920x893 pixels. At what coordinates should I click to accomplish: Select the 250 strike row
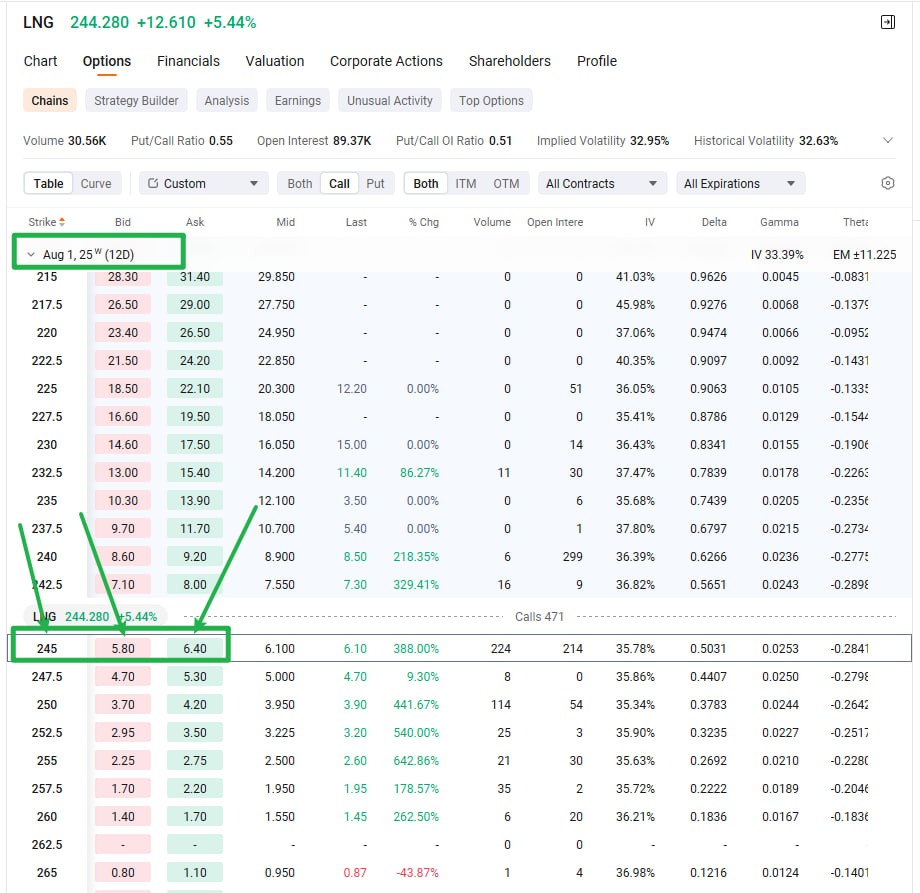click(47, 704)
